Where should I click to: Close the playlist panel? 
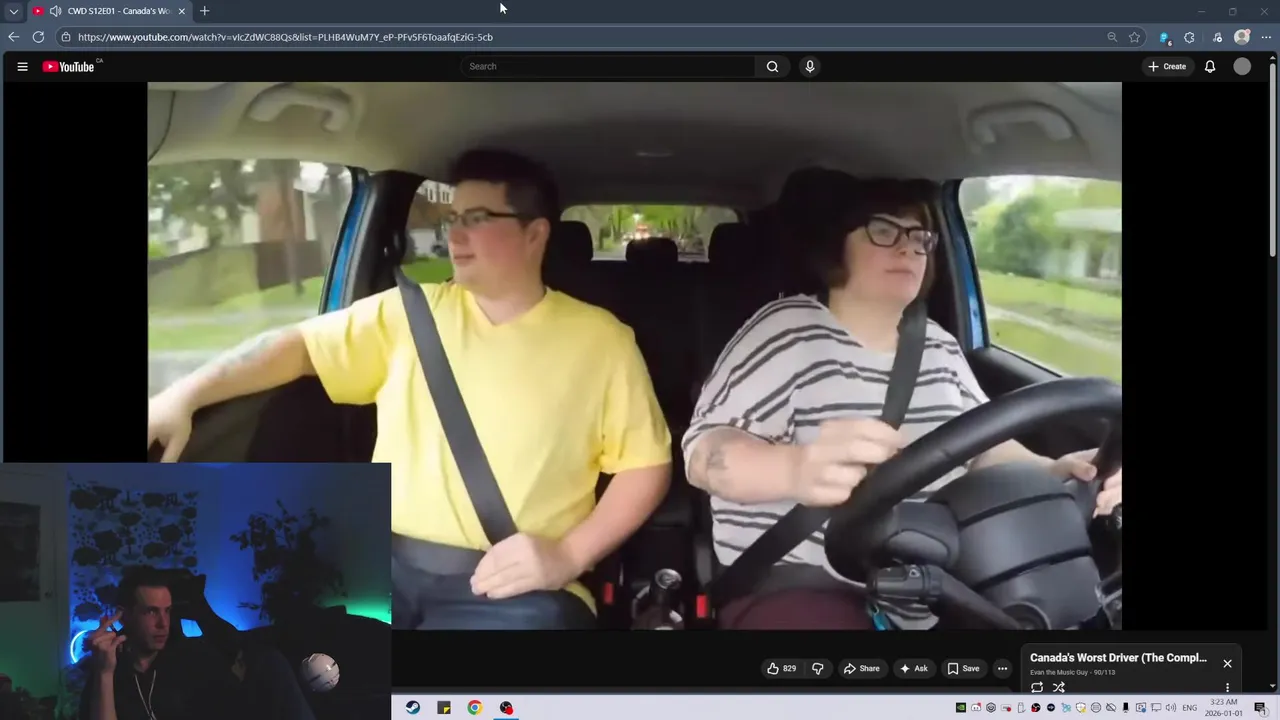pyautogui.click(x=1227, y=663)
